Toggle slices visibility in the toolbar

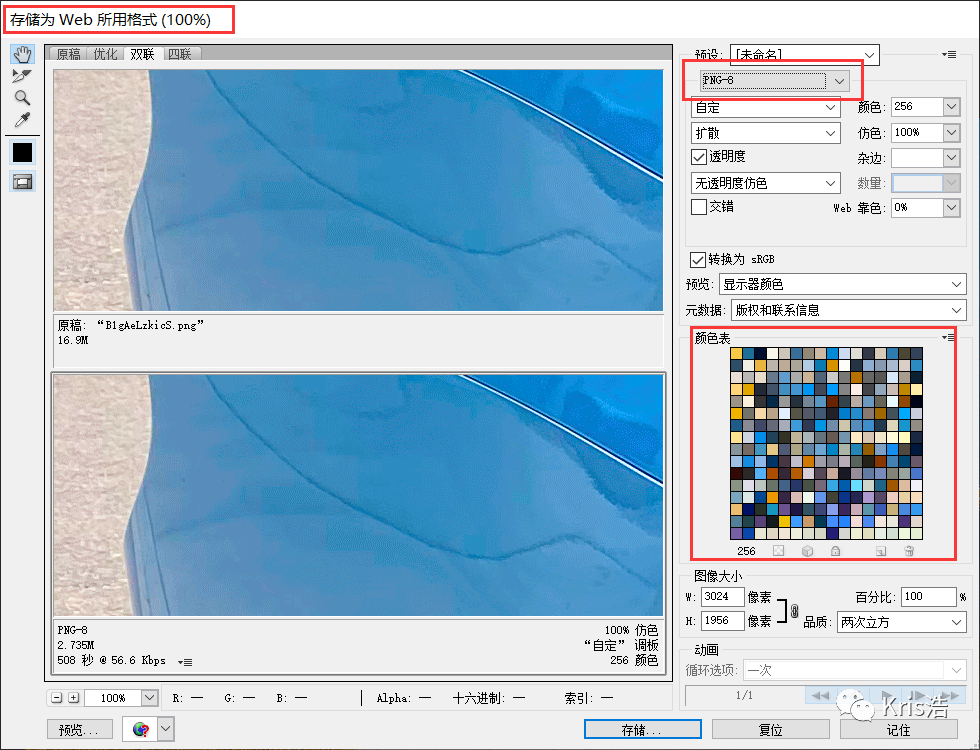(22, 181)
